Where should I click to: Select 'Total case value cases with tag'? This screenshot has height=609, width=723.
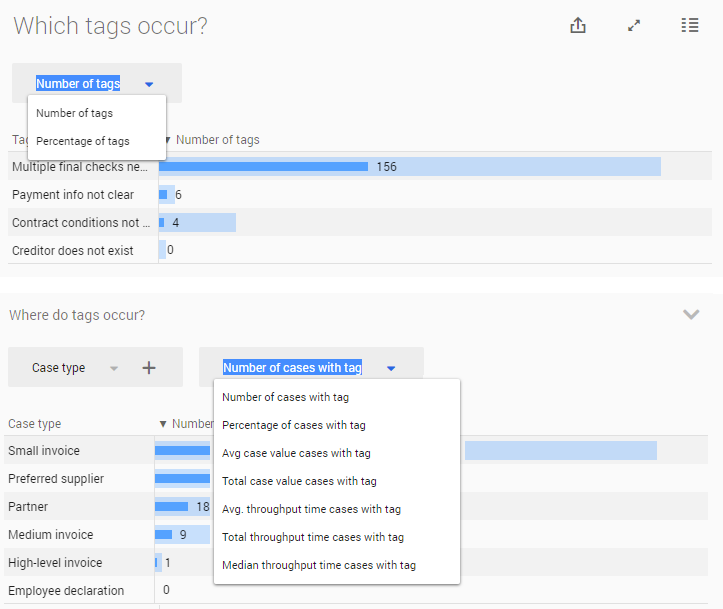[x=299, y=481]
